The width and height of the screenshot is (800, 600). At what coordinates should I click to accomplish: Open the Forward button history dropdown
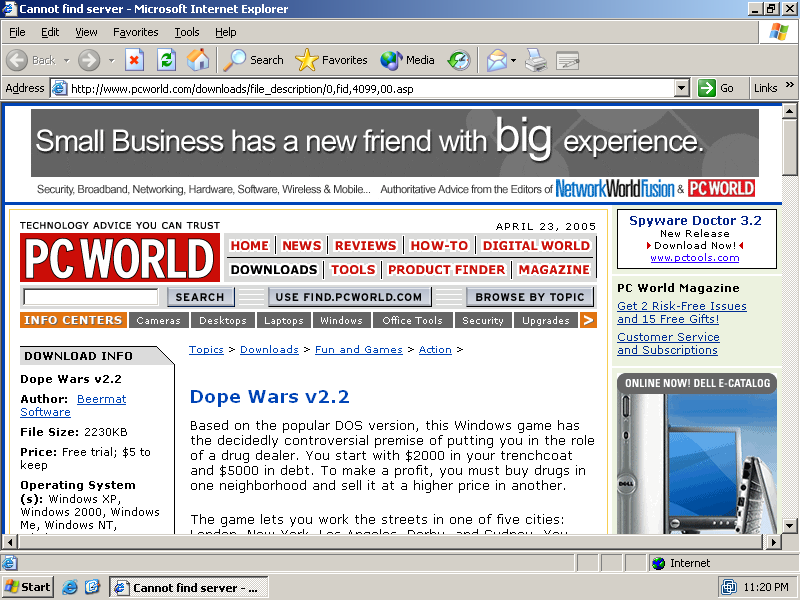[111, 60]
